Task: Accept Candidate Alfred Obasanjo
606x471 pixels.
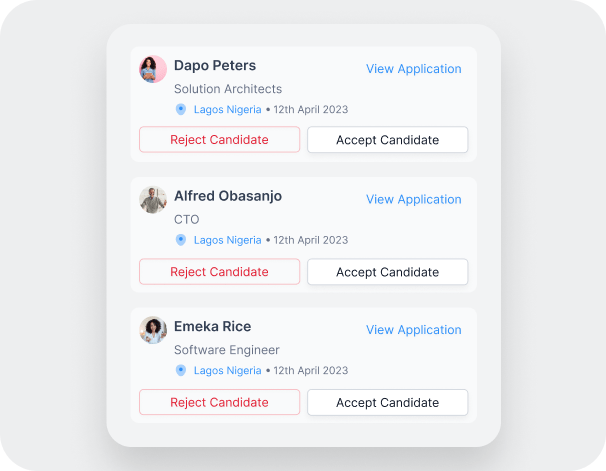Action: [388, 272]
